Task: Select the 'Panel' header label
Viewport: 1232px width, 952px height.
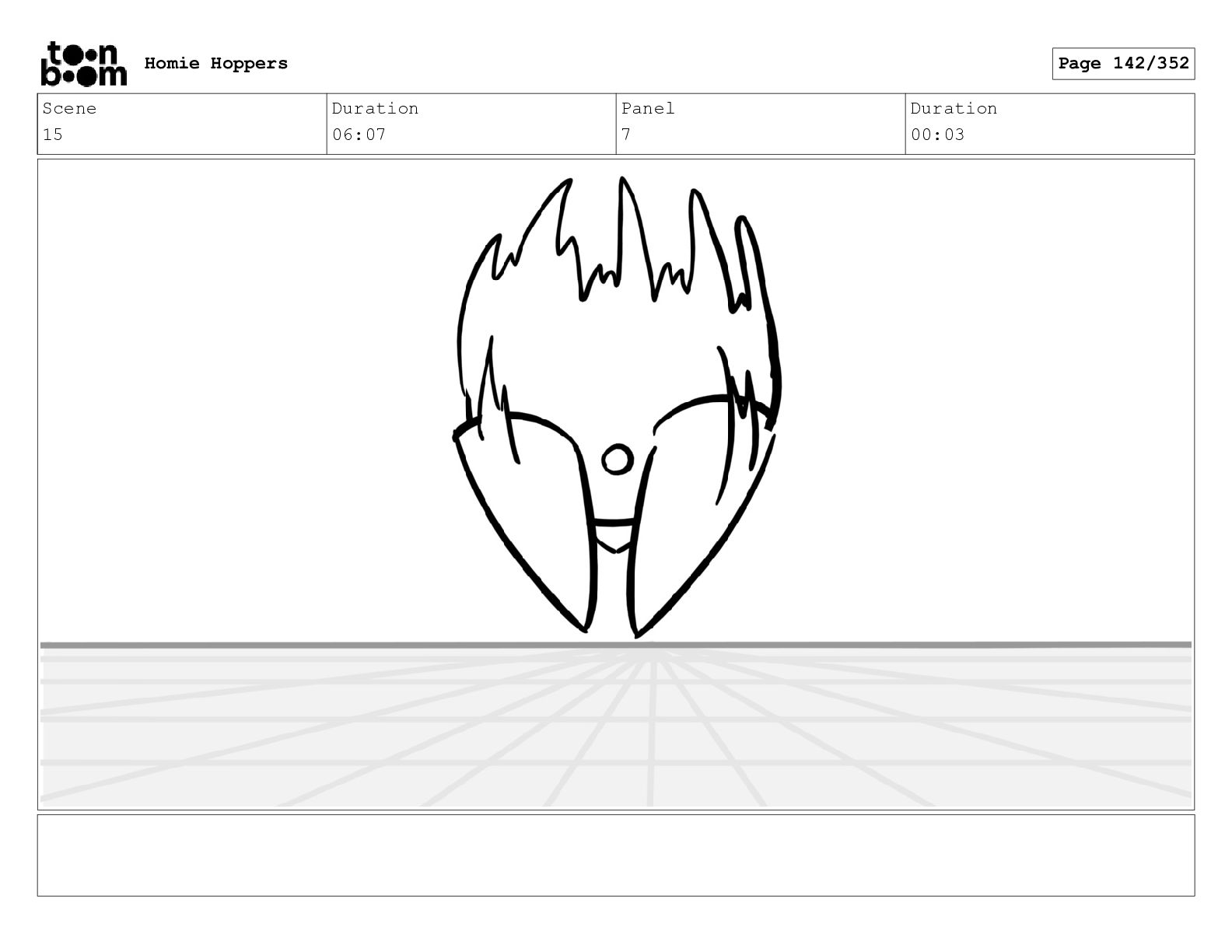Action: pos(648,109)
